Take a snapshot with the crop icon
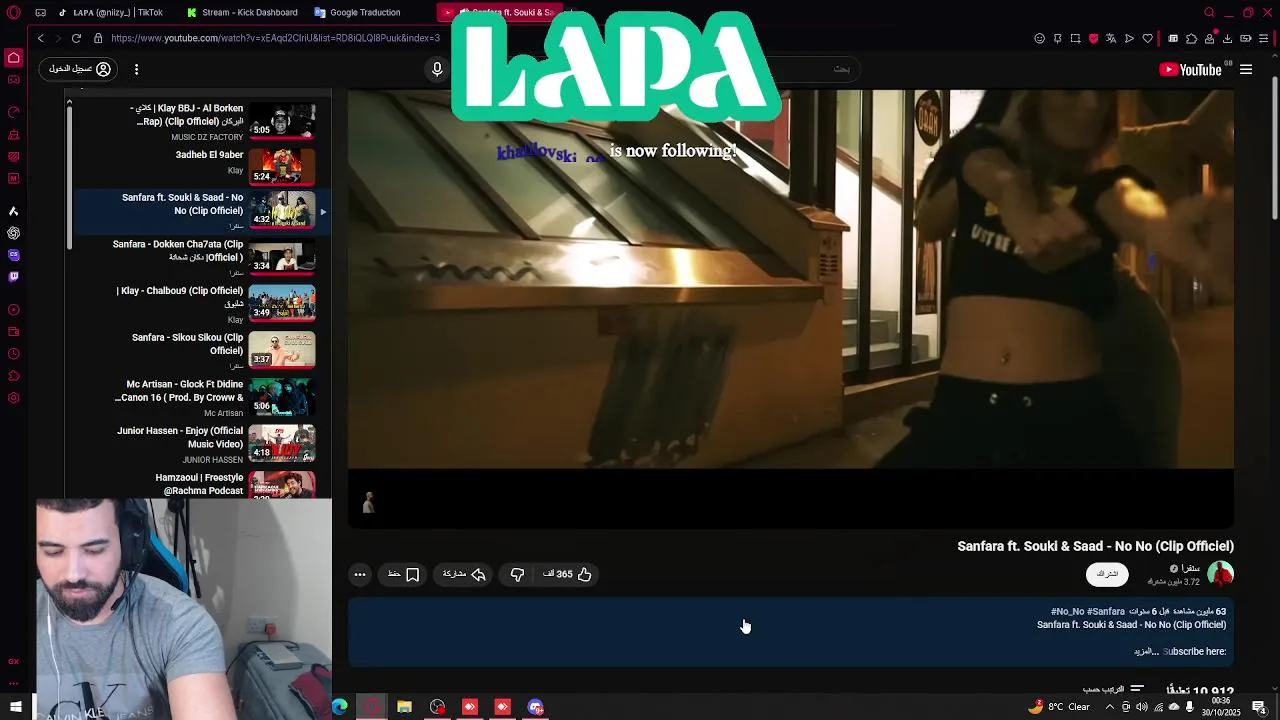 coord(1075,38)
